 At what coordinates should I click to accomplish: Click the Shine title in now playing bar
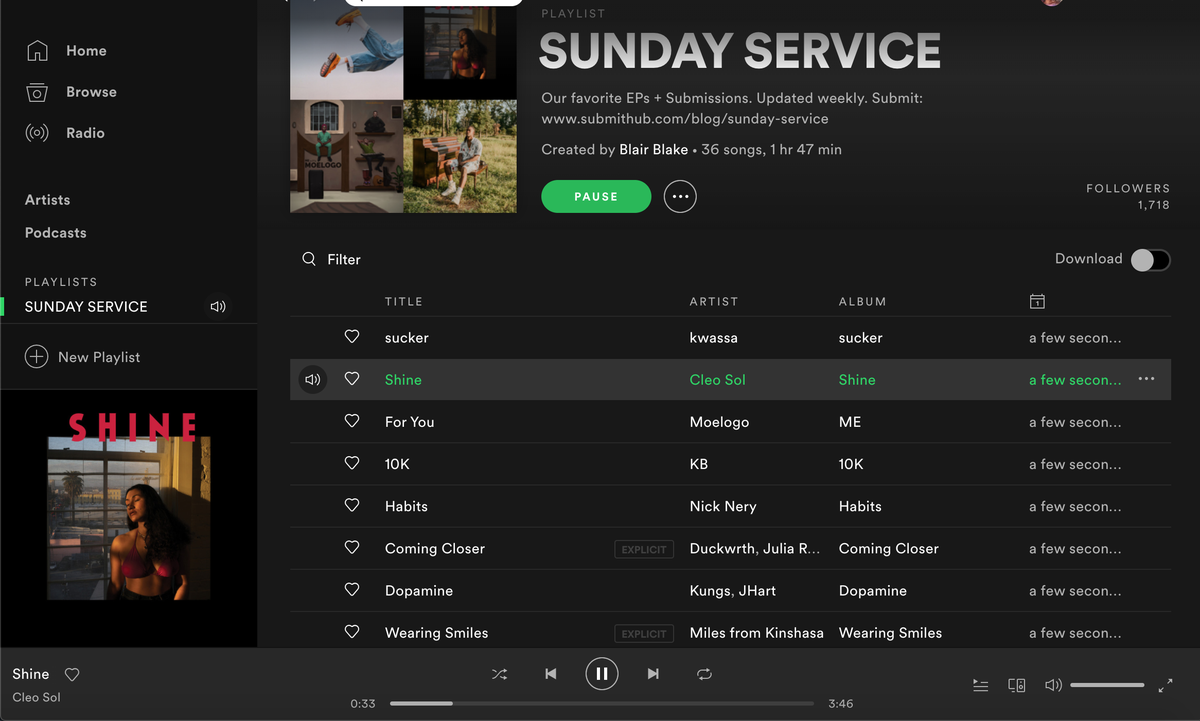(x=31, y=674)
